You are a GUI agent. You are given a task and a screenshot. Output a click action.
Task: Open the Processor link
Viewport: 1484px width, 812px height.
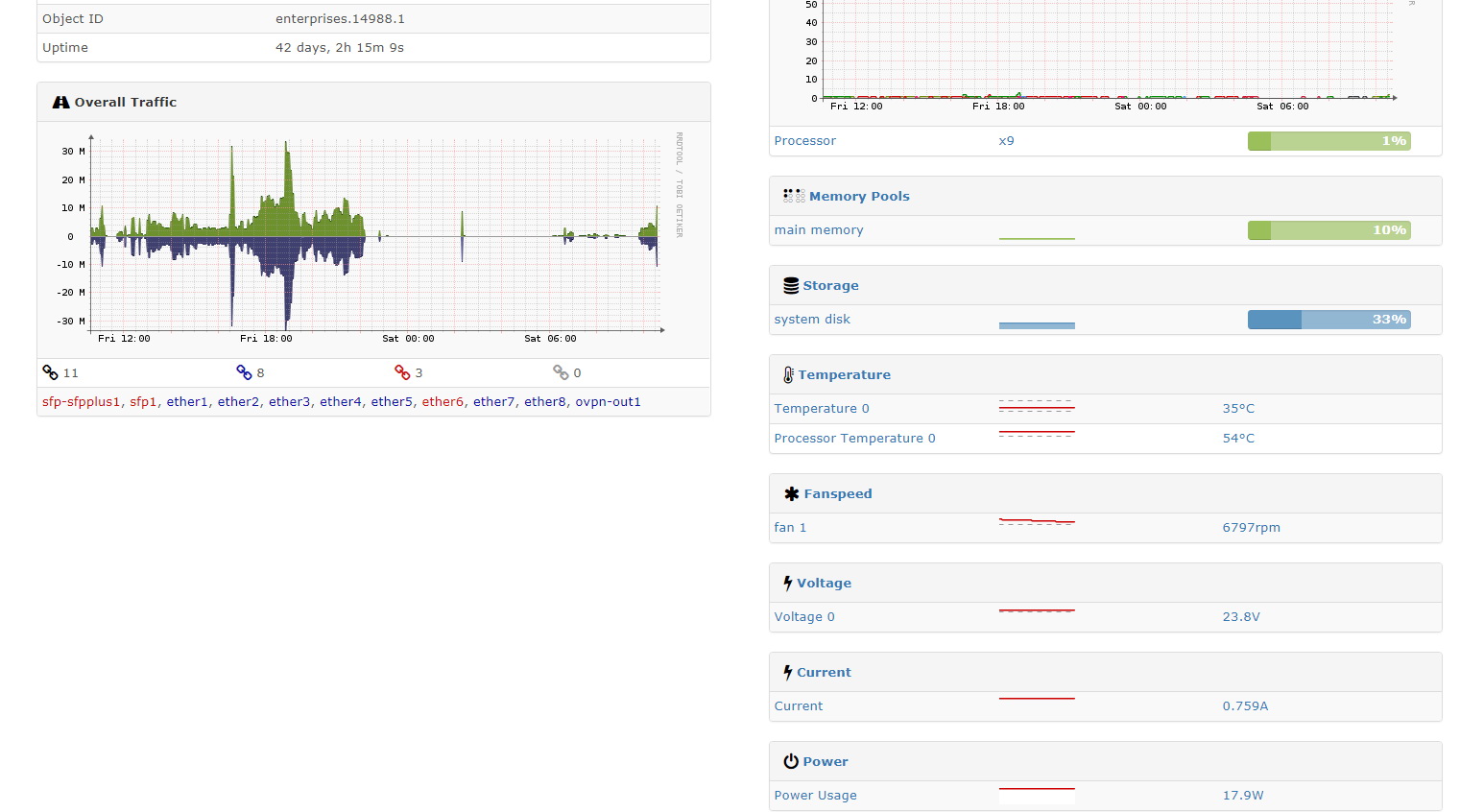click(x=804, y=140)
